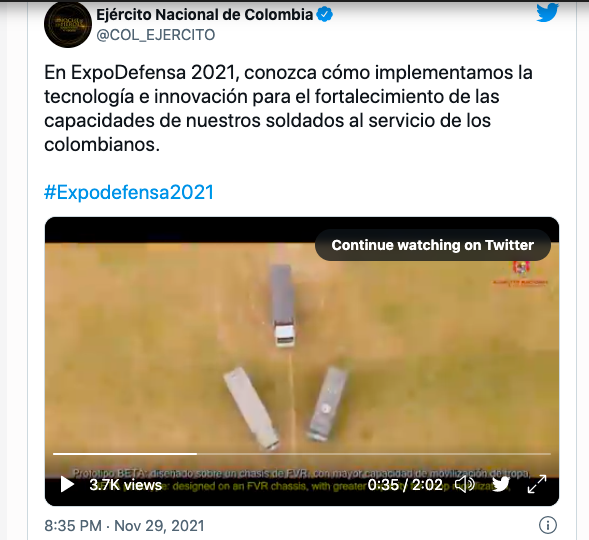589x540 pixels.
Task: Click the blue verified badge
Action: coord(325,15)
